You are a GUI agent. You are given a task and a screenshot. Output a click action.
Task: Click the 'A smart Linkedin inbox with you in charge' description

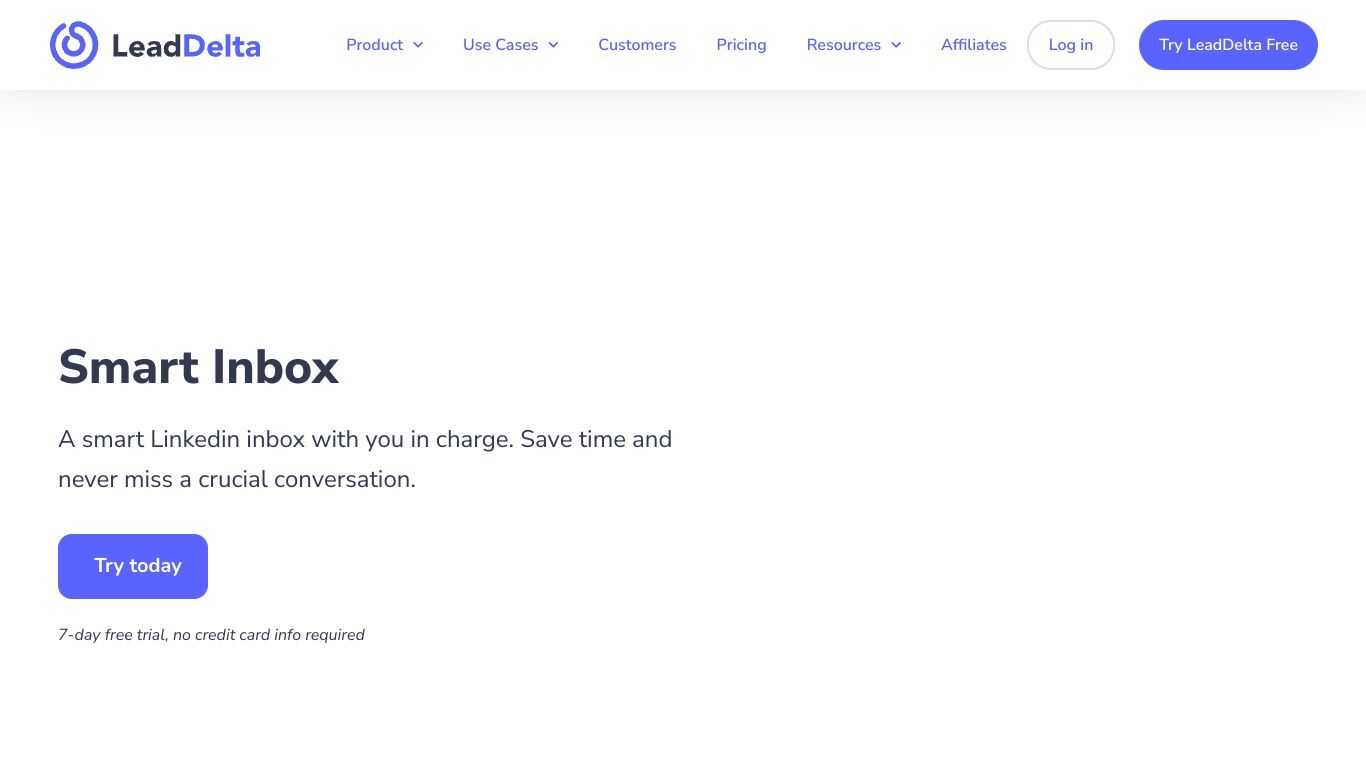tap(365, 459)
